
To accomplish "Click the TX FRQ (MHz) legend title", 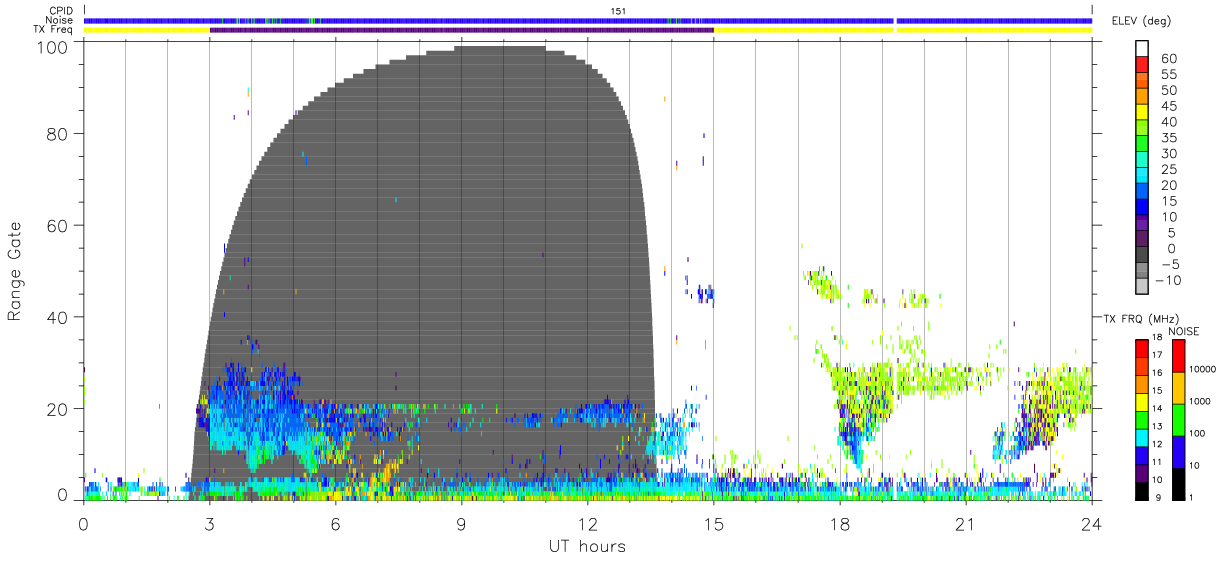I will tap(1142, 318).
